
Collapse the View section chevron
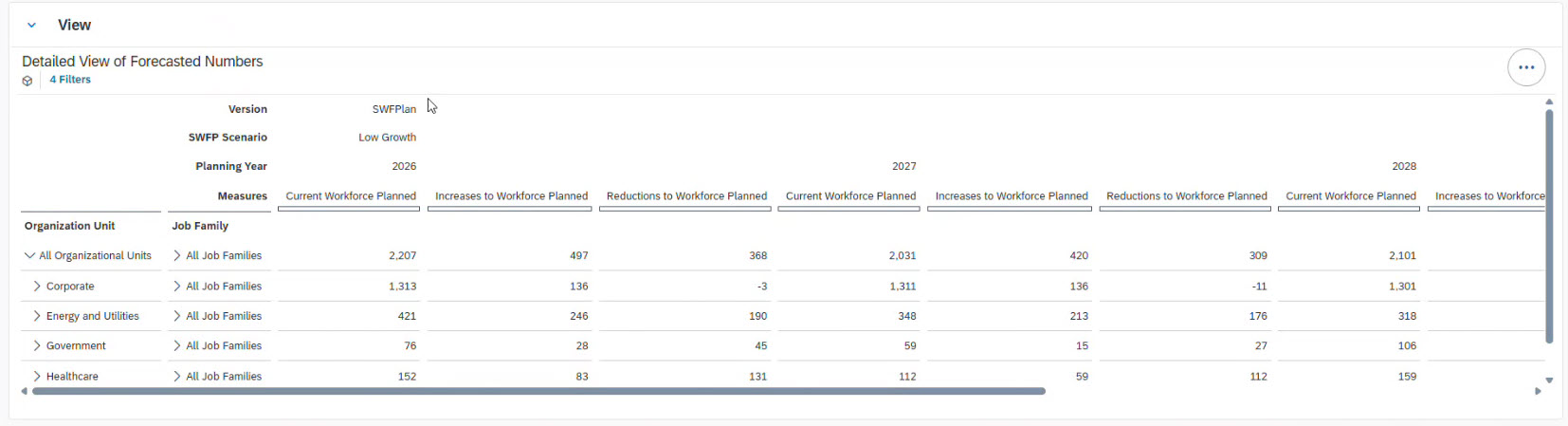pos(31,26)
